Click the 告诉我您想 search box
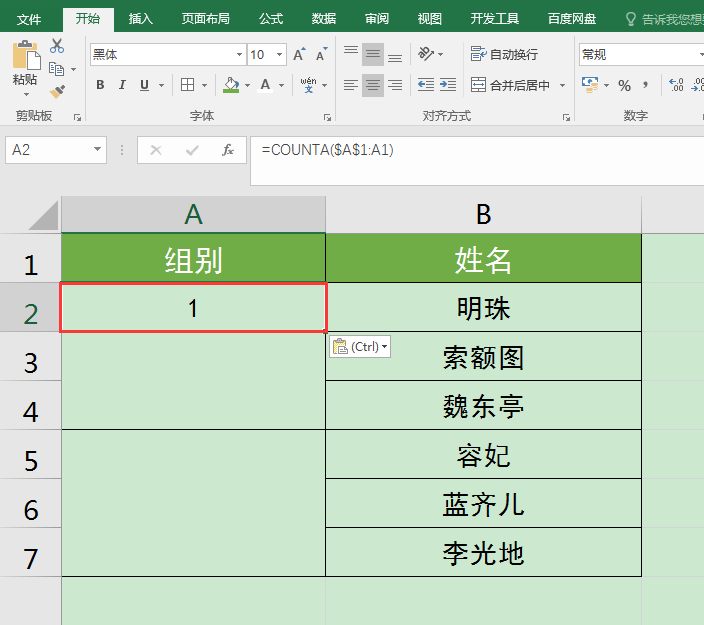This screenshot has width=704, height=625. 664,19
